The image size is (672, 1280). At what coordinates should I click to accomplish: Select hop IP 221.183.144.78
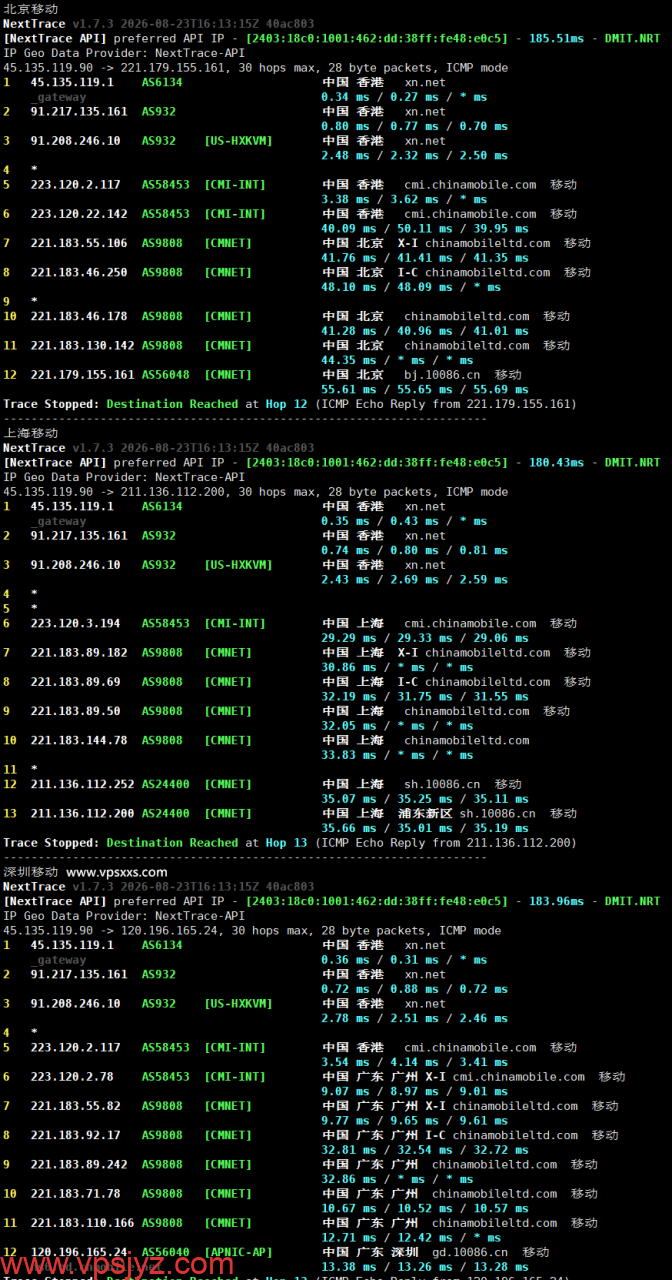79,740
